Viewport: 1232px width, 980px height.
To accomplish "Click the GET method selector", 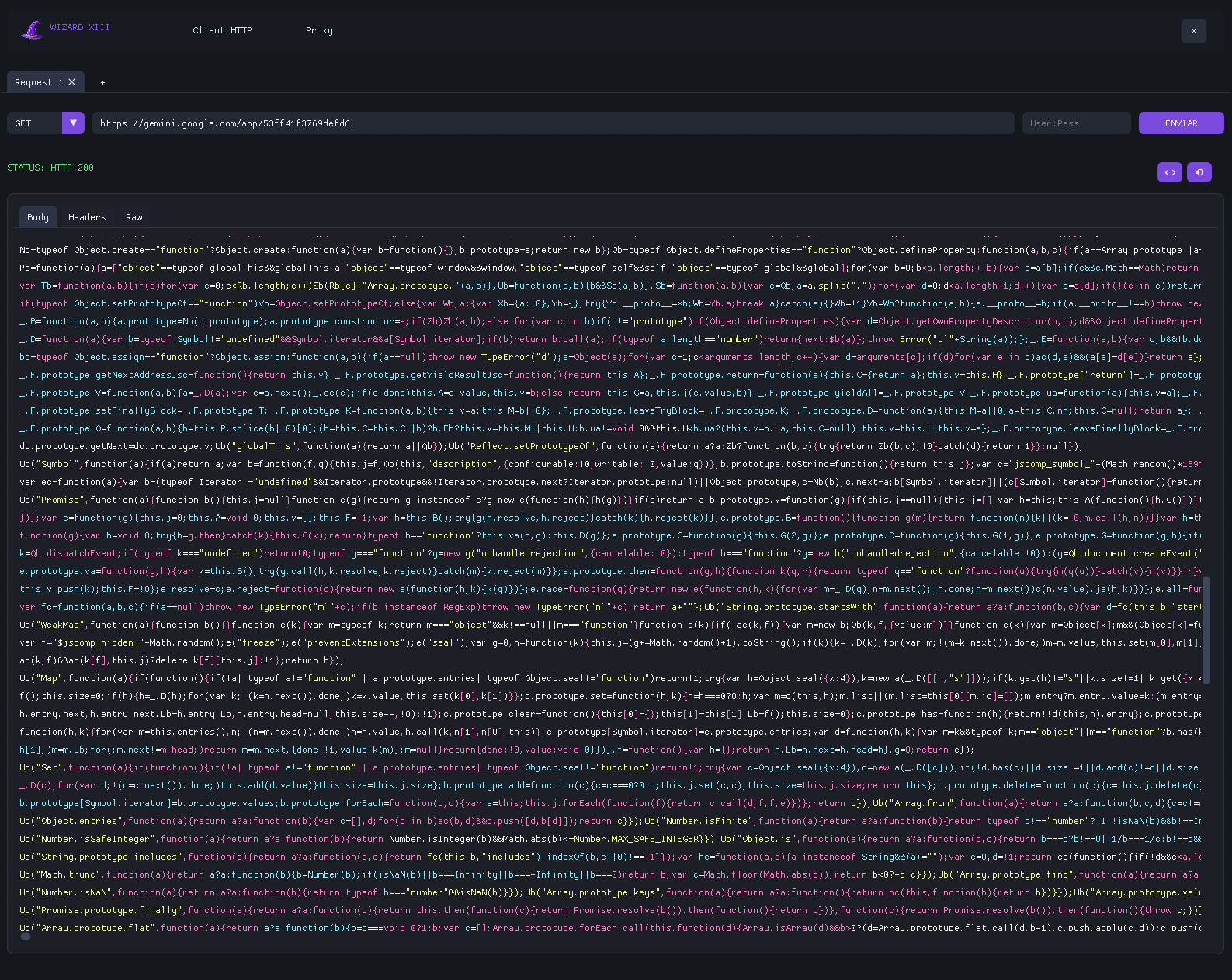I will pos(35,123).
